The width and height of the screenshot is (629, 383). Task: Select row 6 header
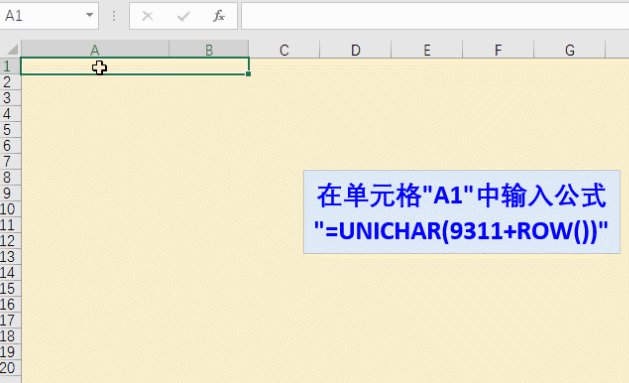click(x=10, y=146)
